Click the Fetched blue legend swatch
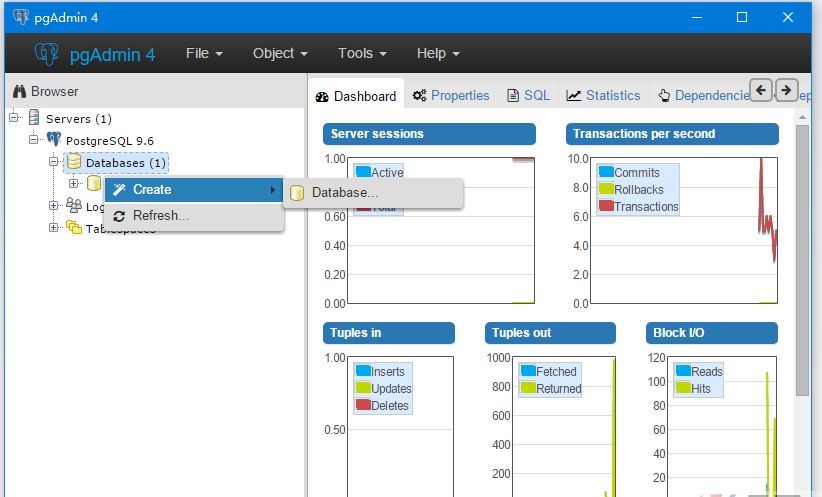822x497 pixels. pyautogui.click(x=528, y=371)
